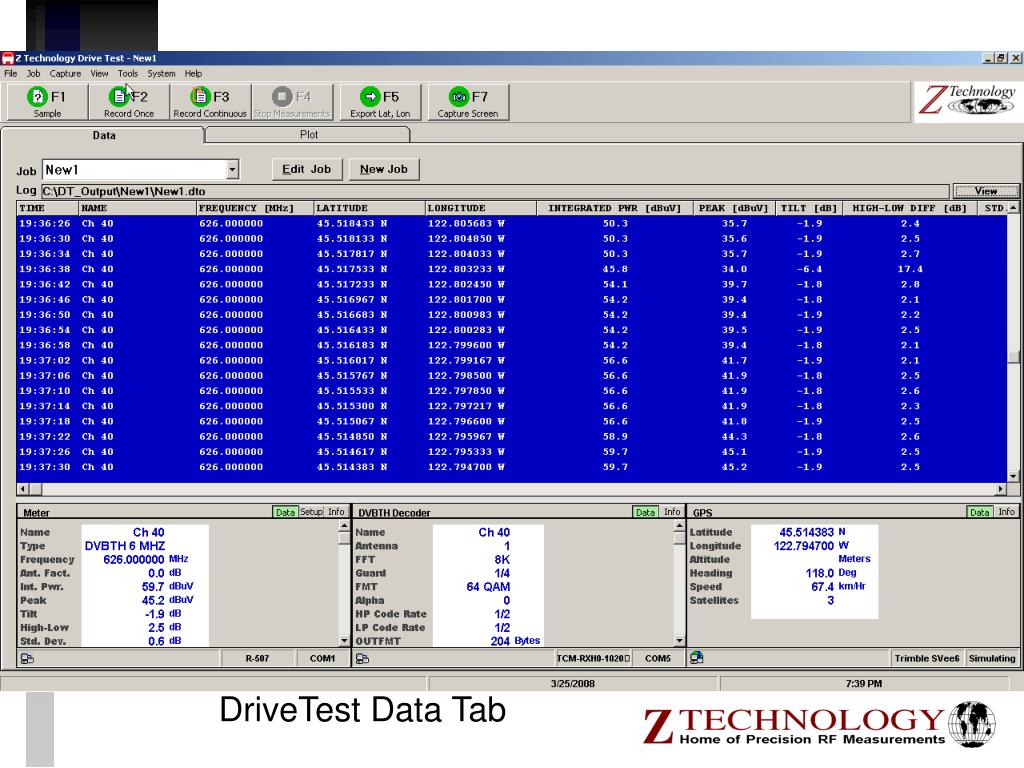Viewport: 1024px width, 768px height.
Task: Select the row timed 19:37:02
Action: click(511, 360)
